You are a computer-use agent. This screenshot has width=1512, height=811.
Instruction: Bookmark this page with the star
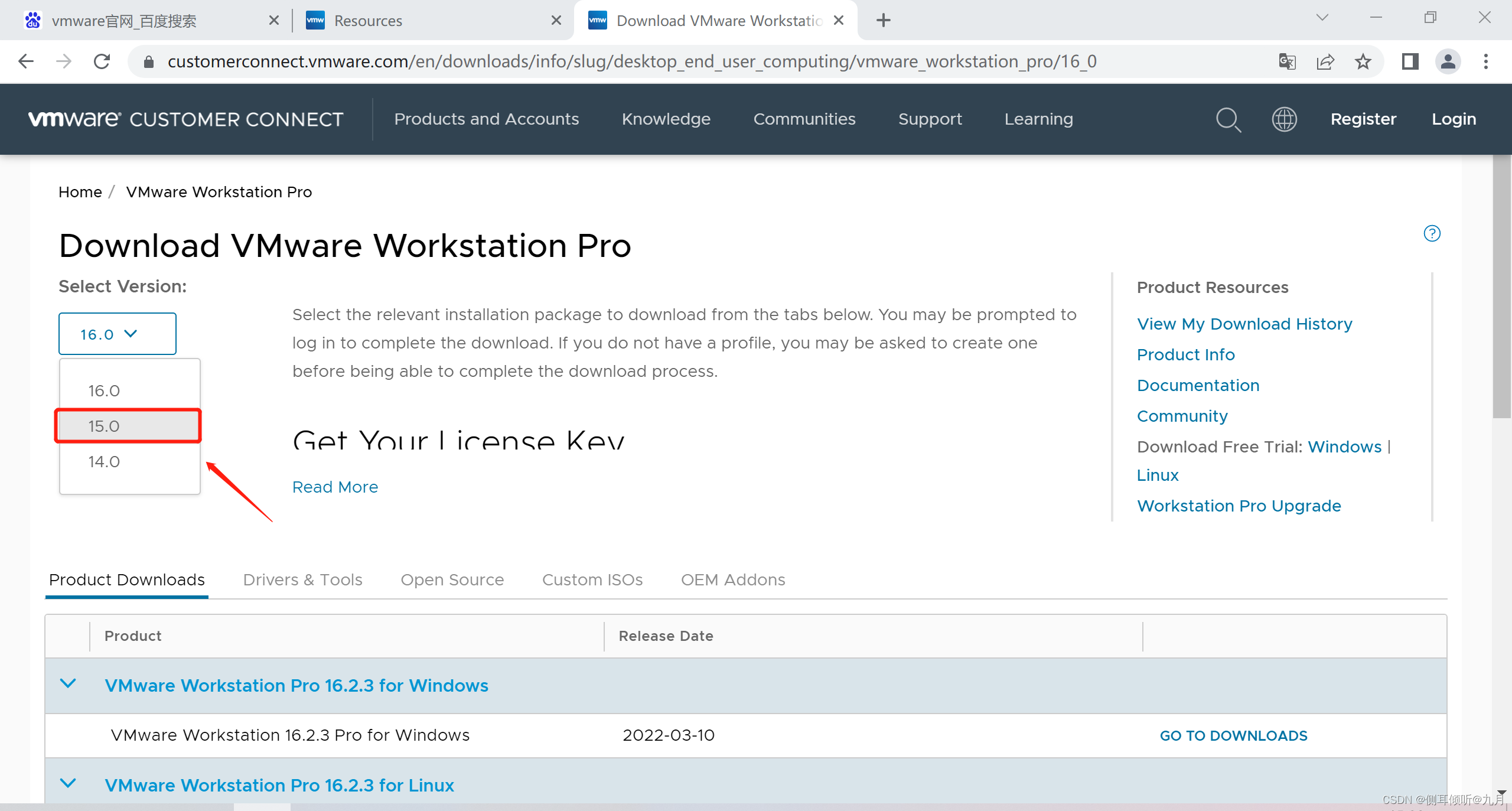coord(1363,61)
